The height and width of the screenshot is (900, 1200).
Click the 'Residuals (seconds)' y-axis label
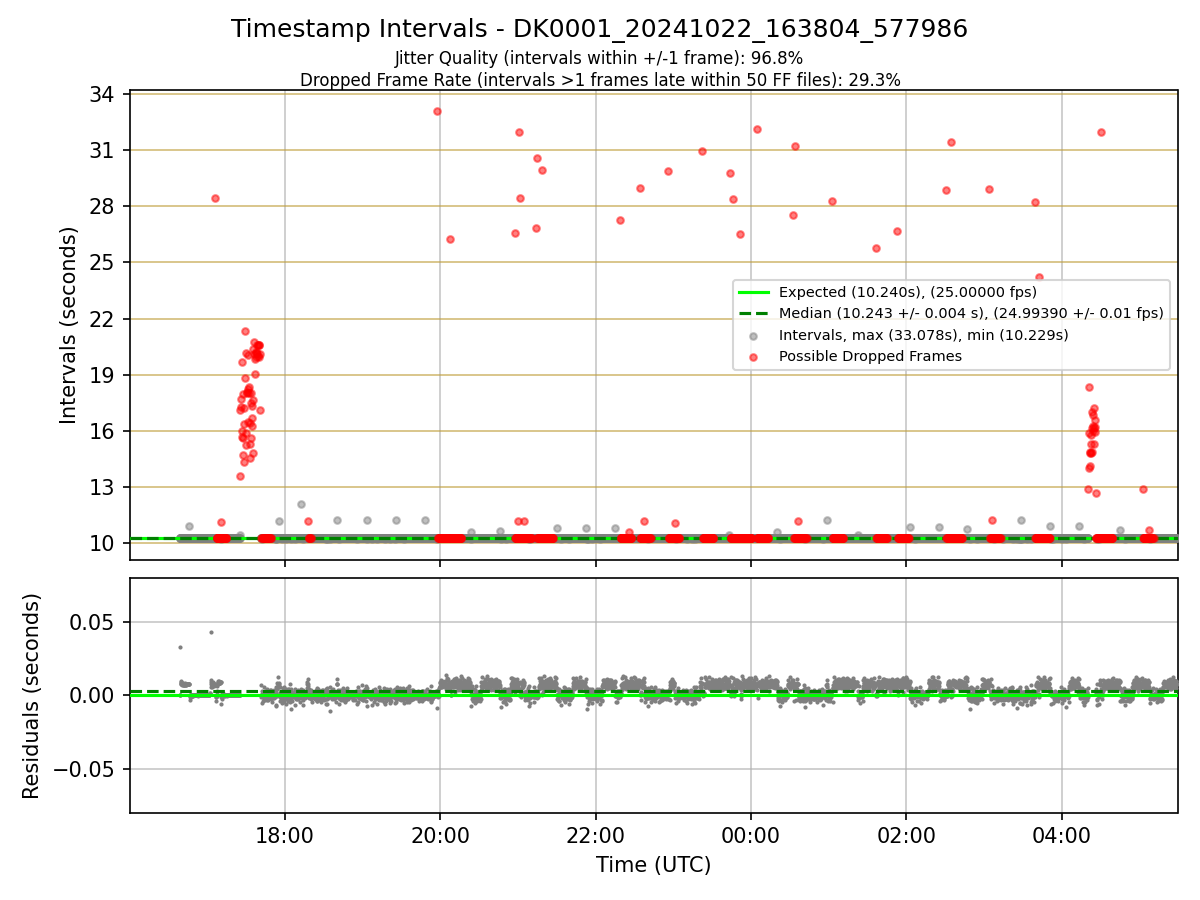point(32,696)
